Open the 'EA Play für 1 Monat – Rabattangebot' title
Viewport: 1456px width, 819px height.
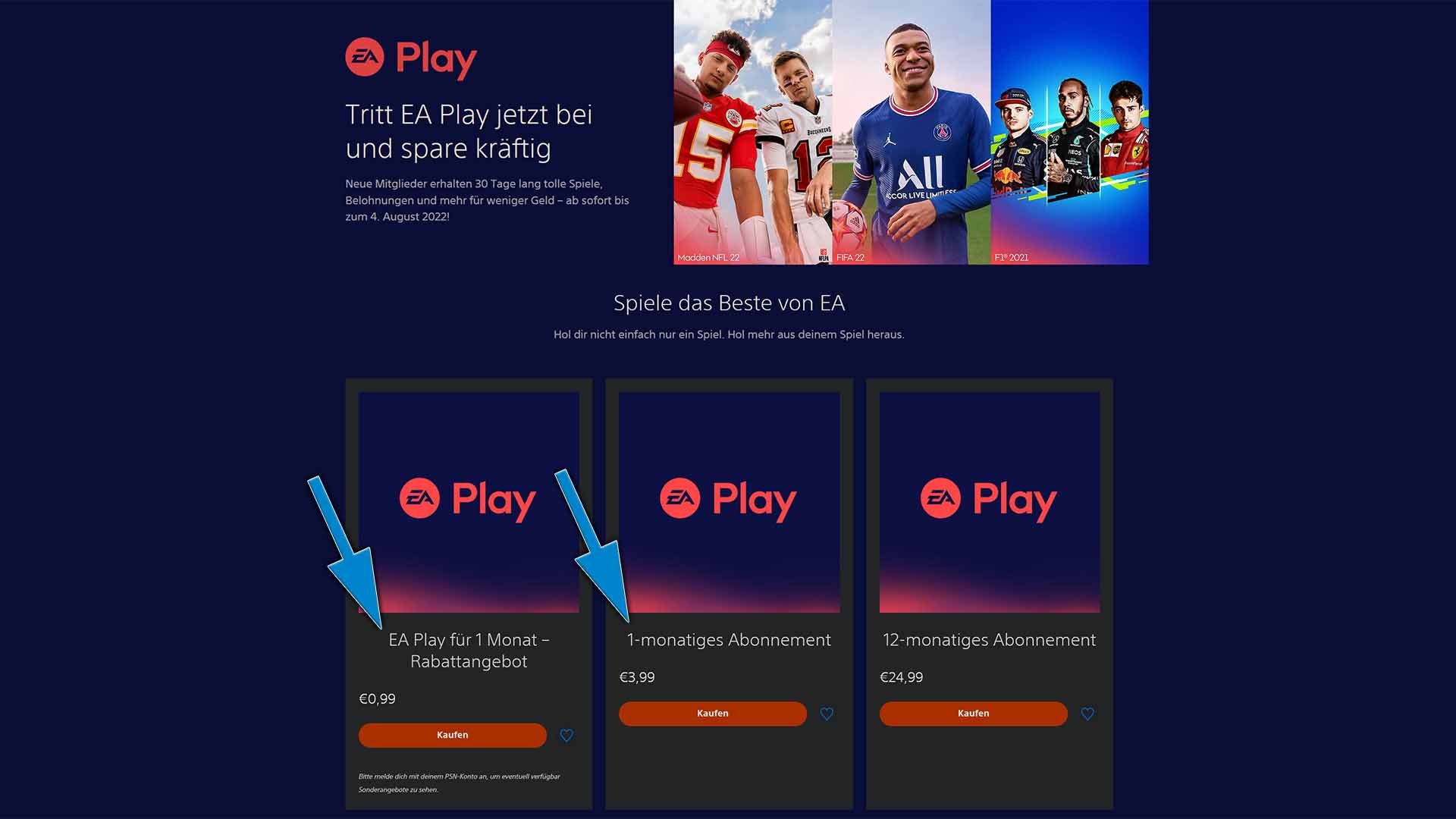[469, 651]
